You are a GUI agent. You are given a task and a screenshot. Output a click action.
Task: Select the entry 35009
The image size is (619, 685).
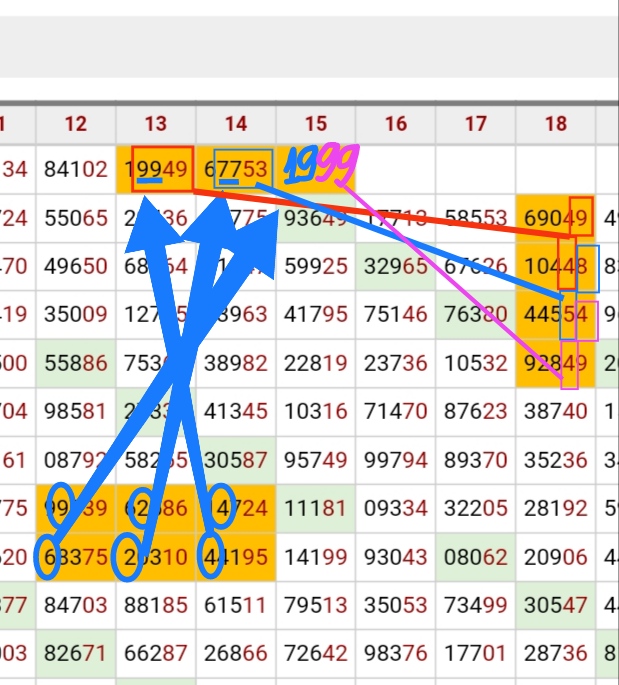click(76, 315)
